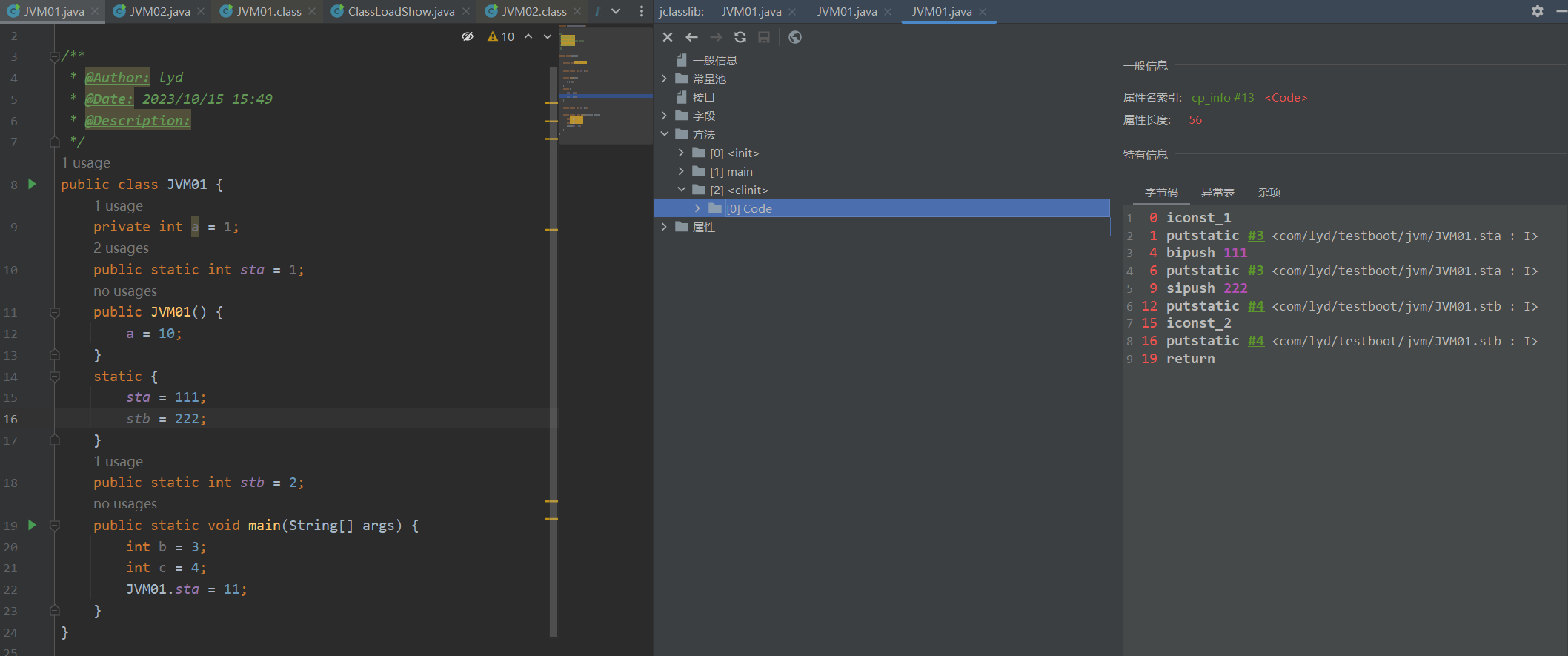The width and height of the screenshot is (1568, 656).
Task: Place cursor on 'stb = 222;' line
Action: [166, 419]
